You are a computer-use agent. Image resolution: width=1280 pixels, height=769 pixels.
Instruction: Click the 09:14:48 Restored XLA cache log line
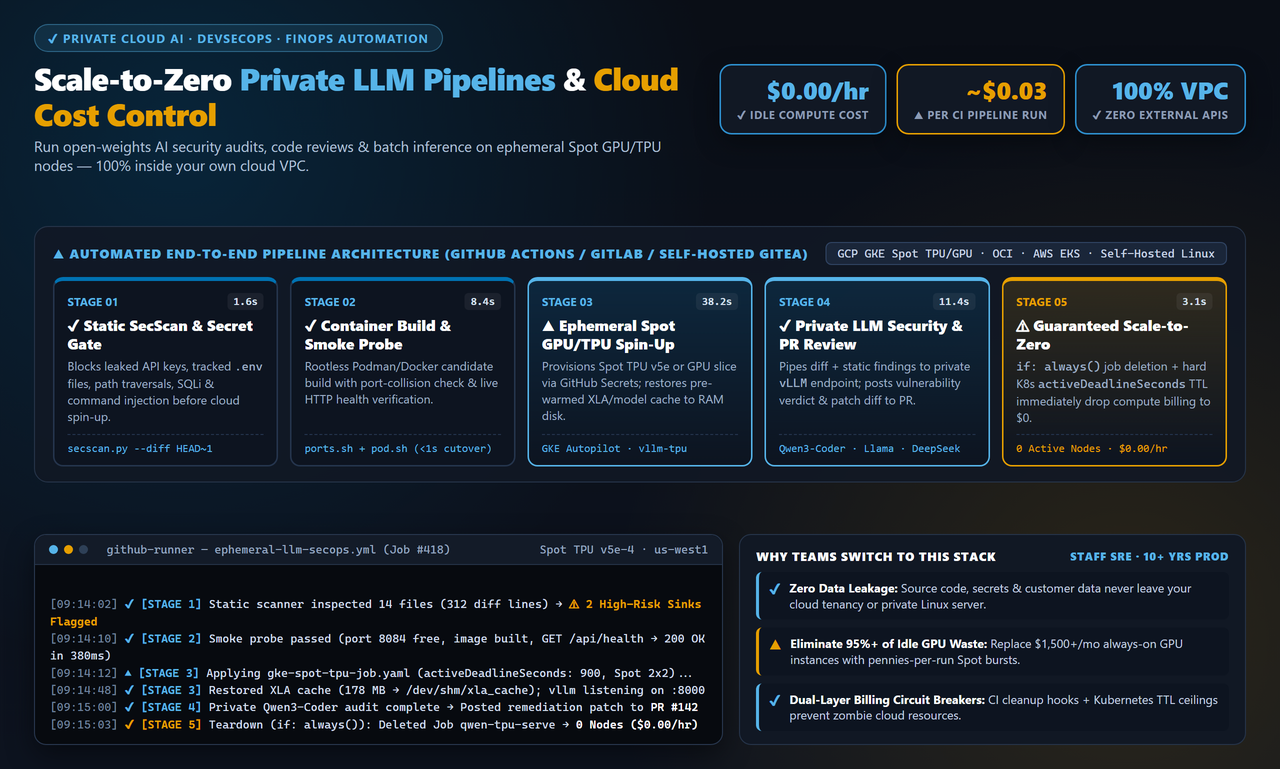[377, 690]
